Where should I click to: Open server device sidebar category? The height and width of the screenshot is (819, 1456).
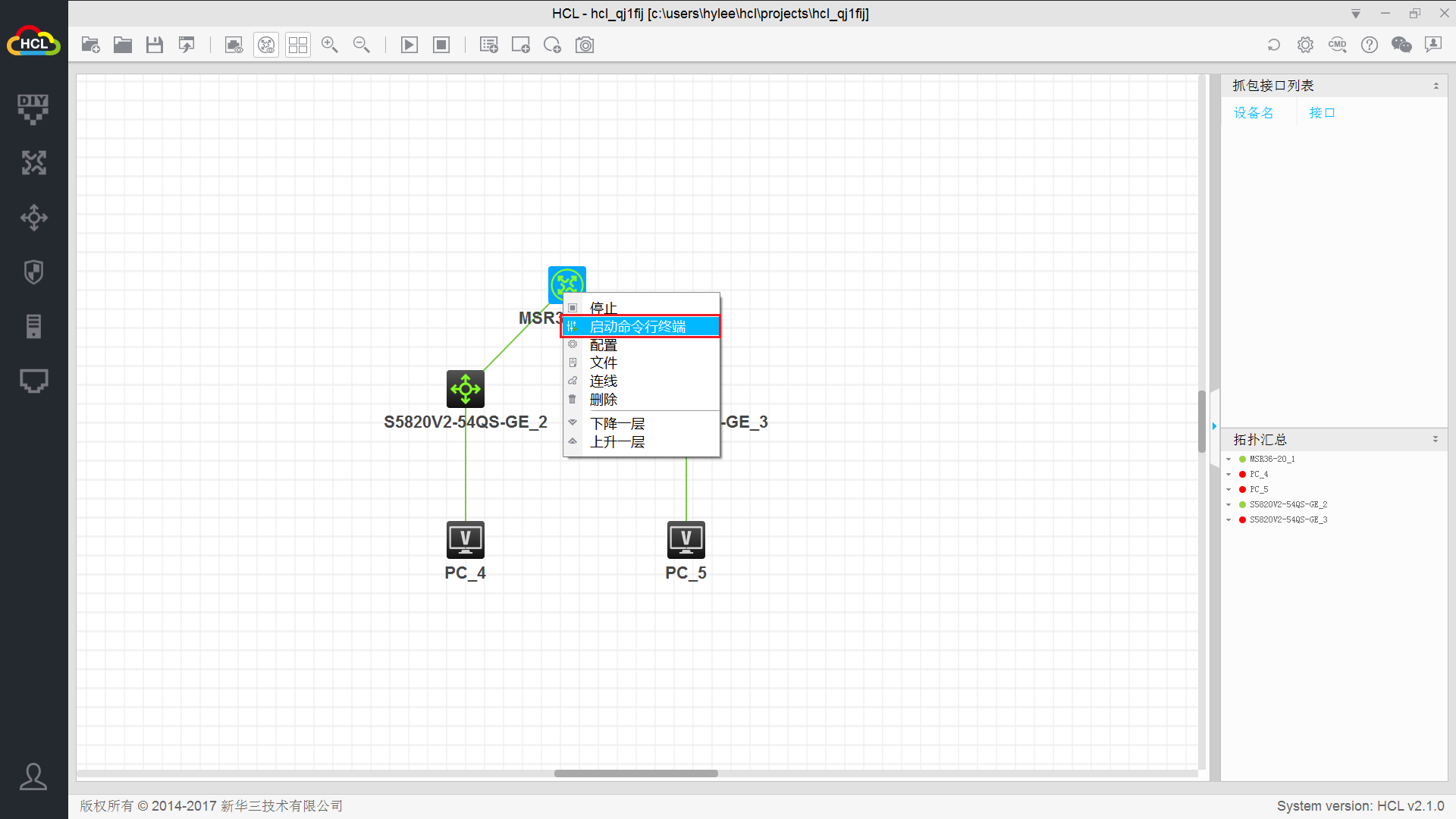(x=33, y=327)
